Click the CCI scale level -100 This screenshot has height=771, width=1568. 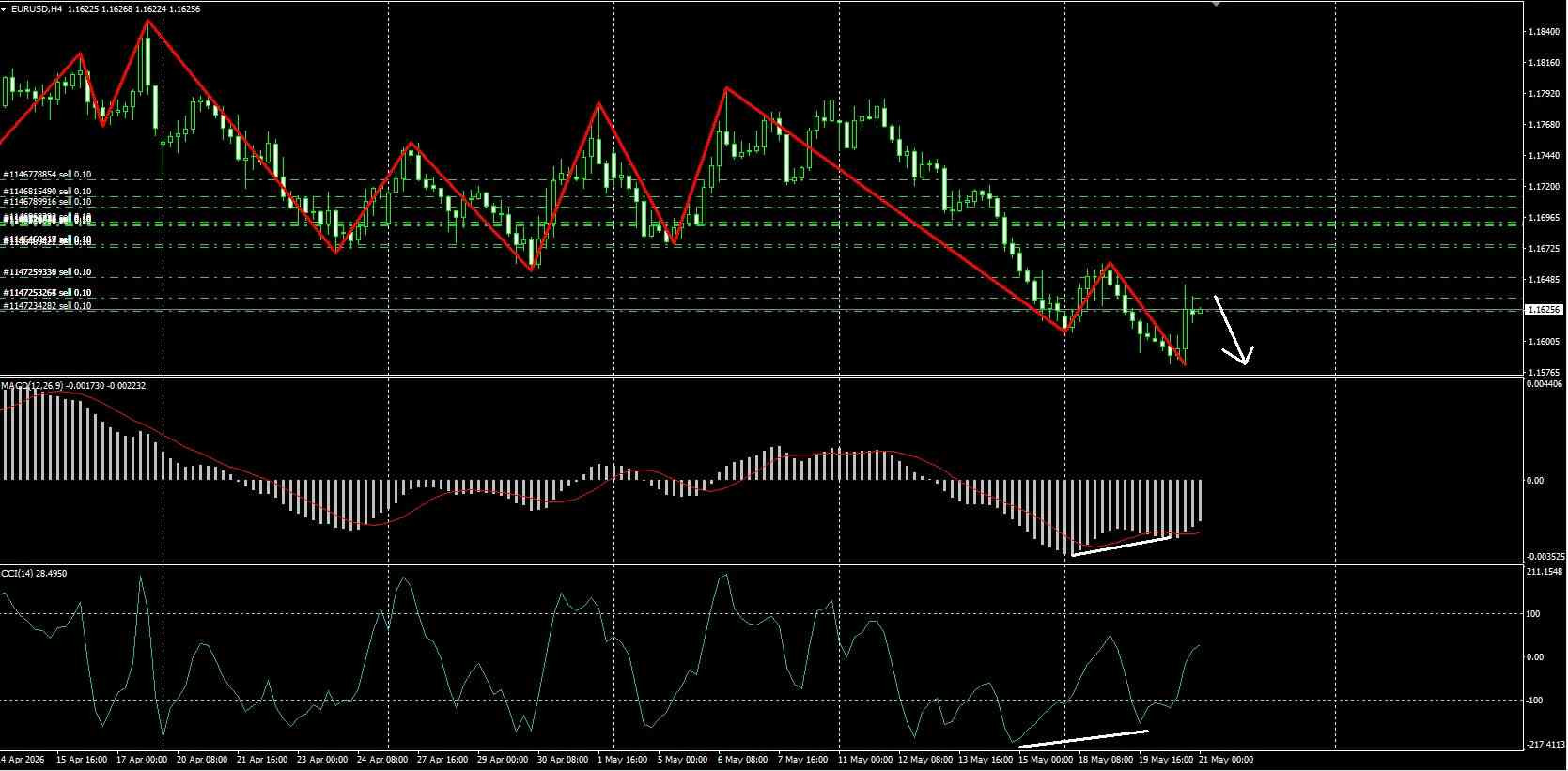pos(1535,701)
